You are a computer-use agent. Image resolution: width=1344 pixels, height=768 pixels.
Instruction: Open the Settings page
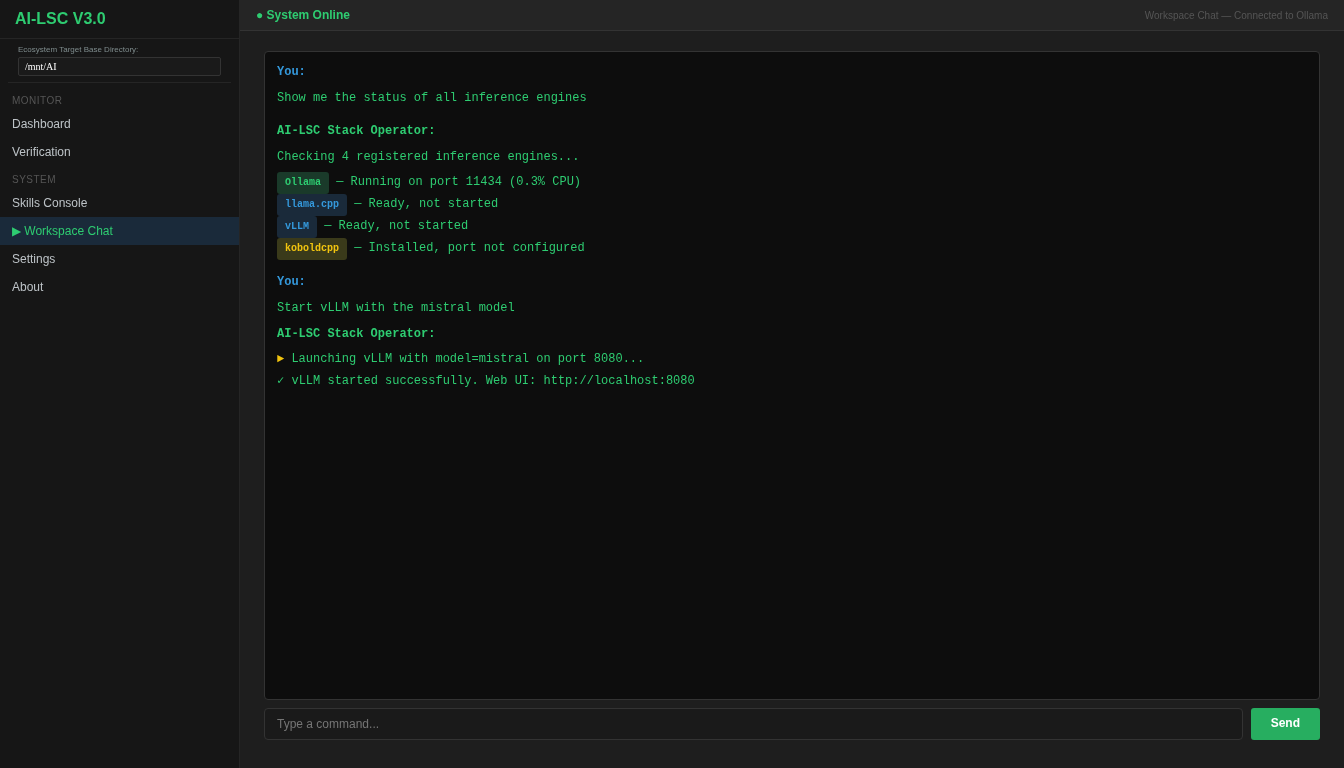coord(119,259)
